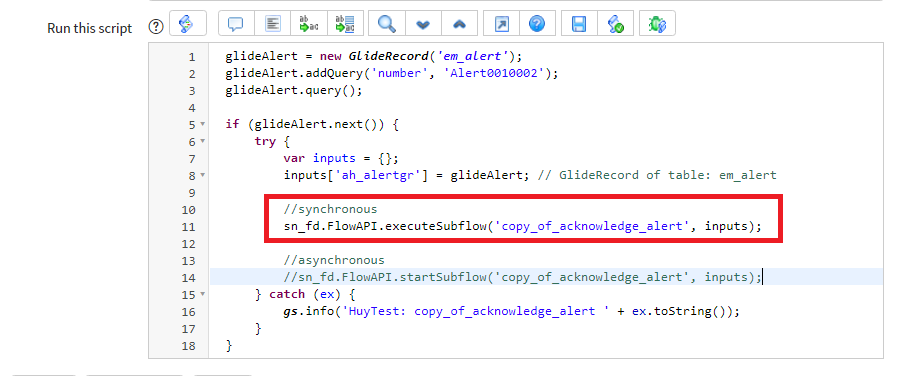Open help for Run this script field

(156, 26)
